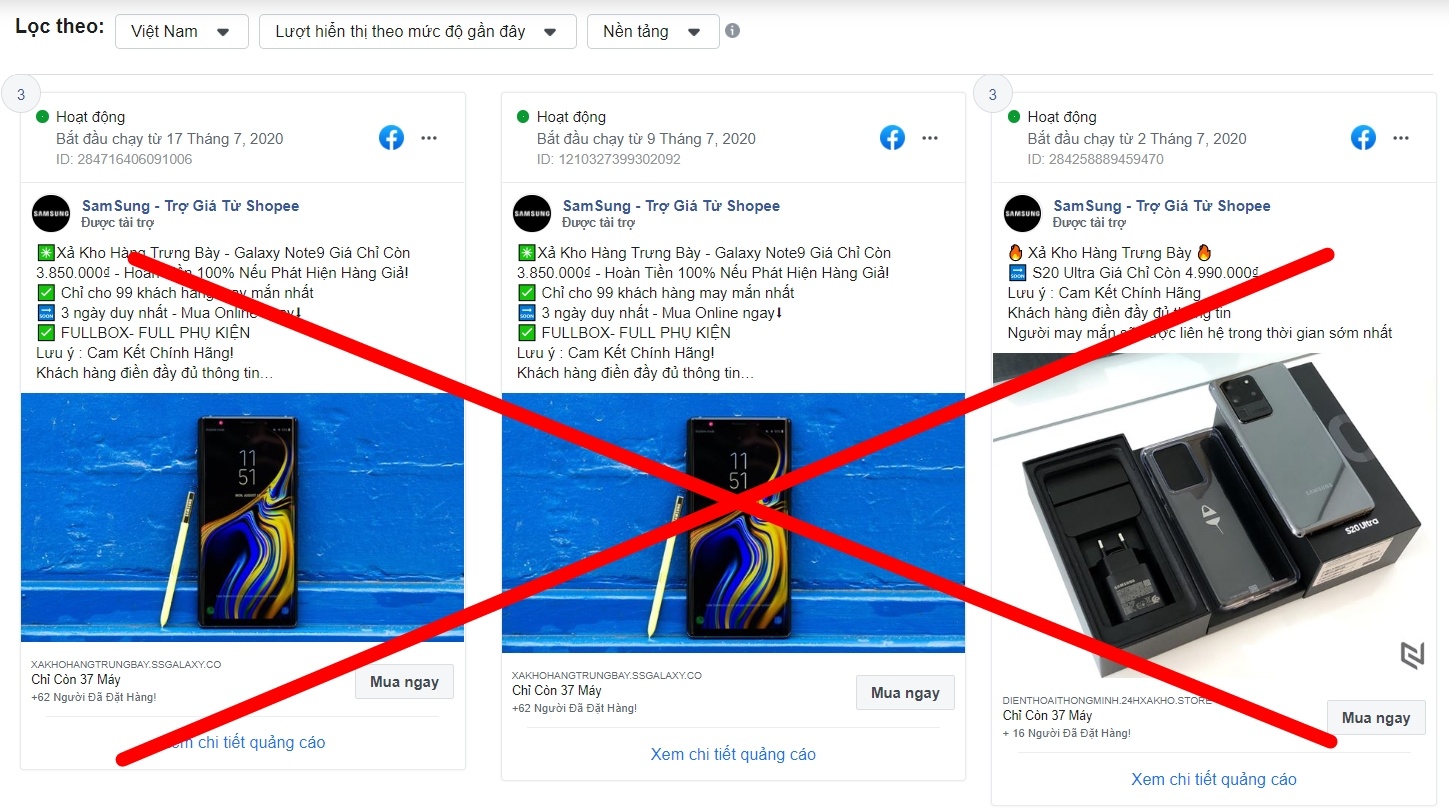This screenshot has width=1449, height=811.
Task: Click the SamSung avatar on the S20 Ultra ad
Action: [x=1021, y=213]
